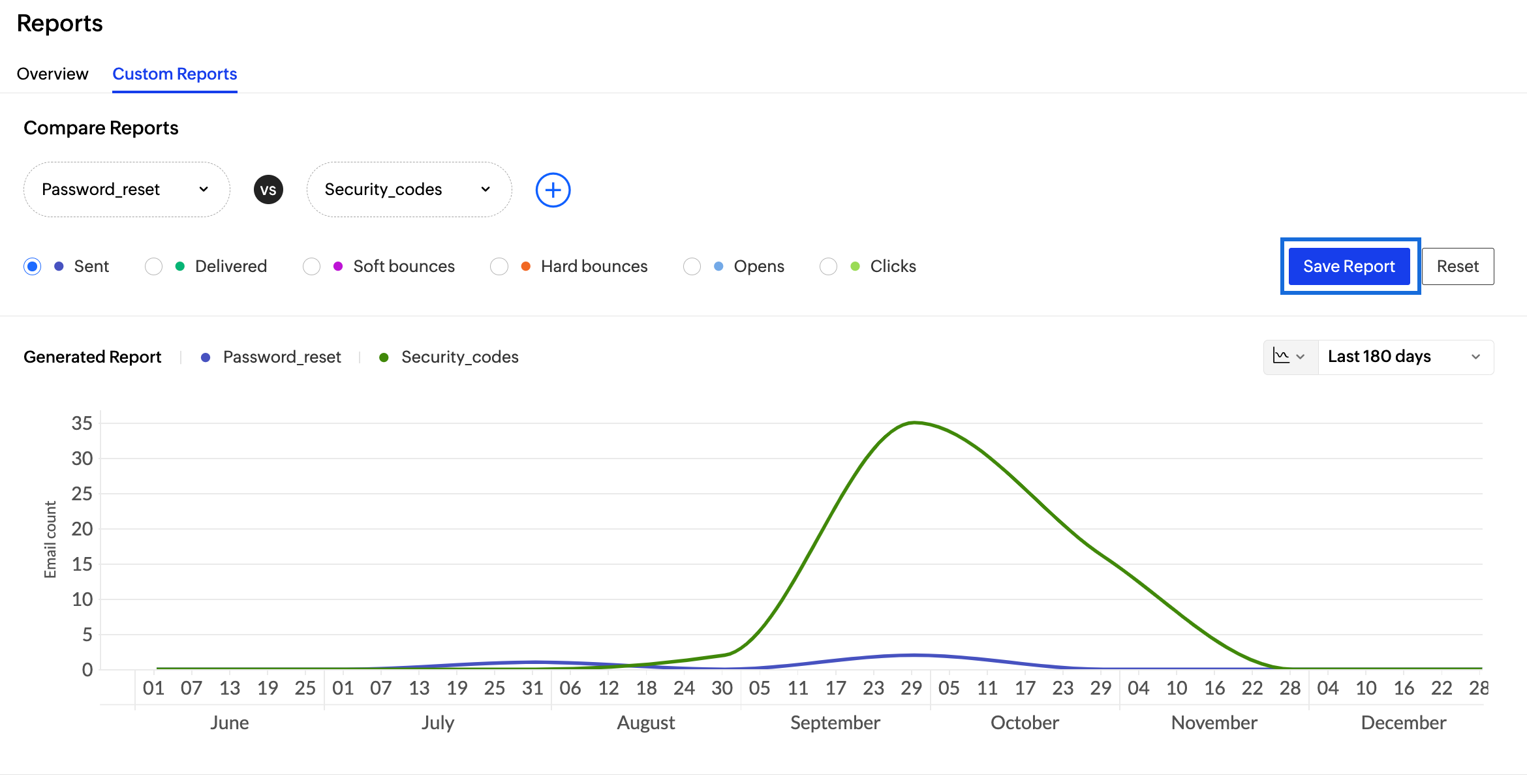The height and width of the screenshot is (784, 1527).
Task: Open the line chart type icon selector
Action: [1289, 357]
